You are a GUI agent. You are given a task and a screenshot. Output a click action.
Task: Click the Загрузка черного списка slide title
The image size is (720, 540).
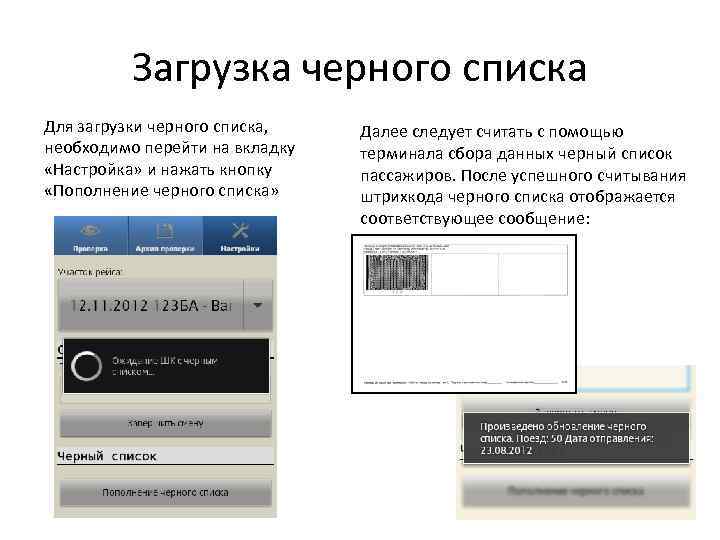(360, 69)
